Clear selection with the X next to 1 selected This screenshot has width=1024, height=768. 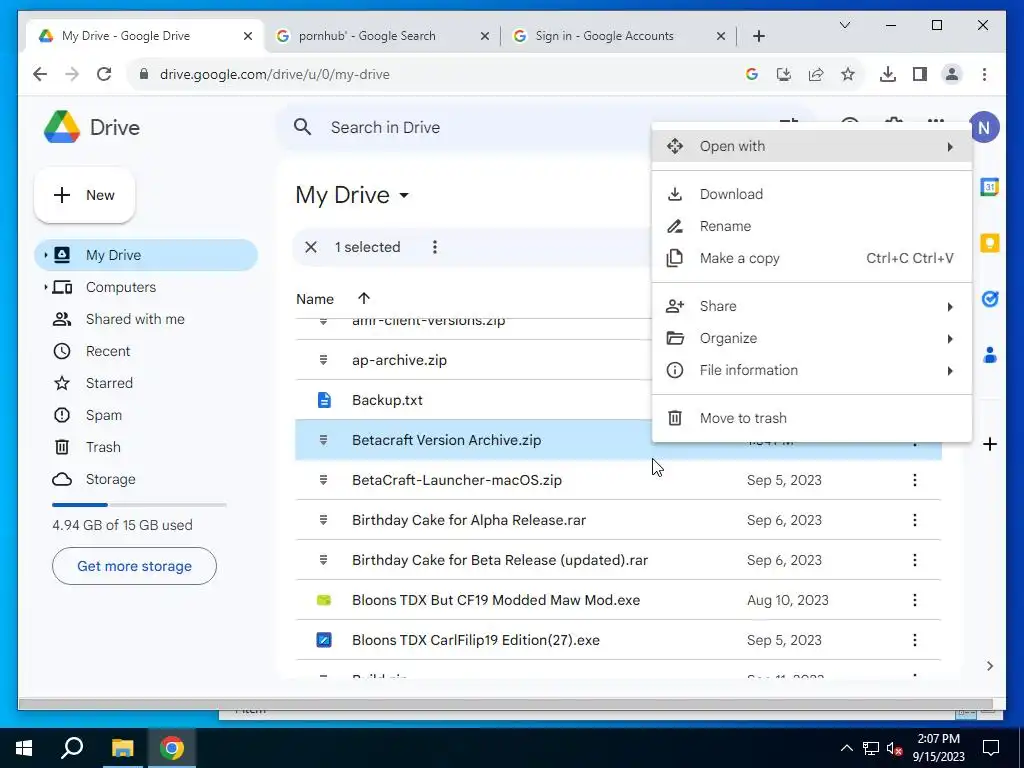coord(311,247)
